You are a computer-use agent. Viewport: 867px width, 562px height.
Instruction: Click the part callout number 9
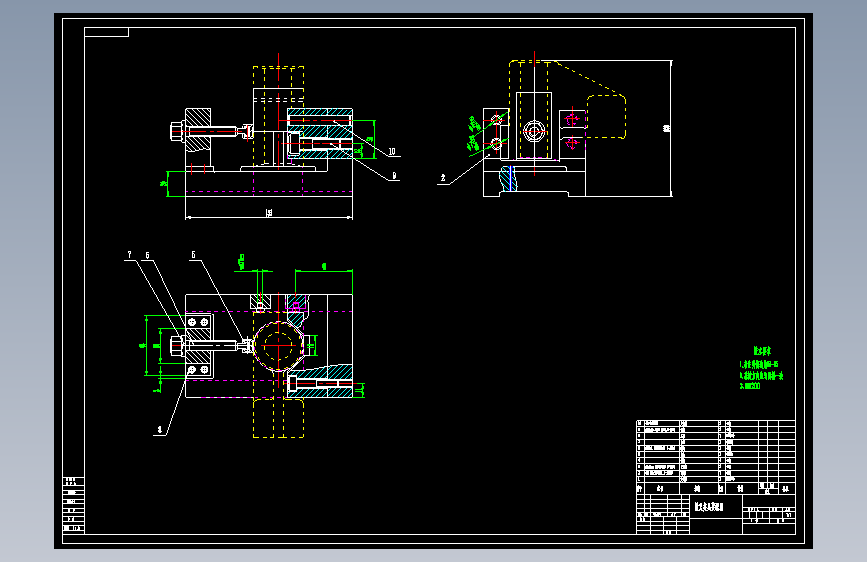[x=394, y=175]
